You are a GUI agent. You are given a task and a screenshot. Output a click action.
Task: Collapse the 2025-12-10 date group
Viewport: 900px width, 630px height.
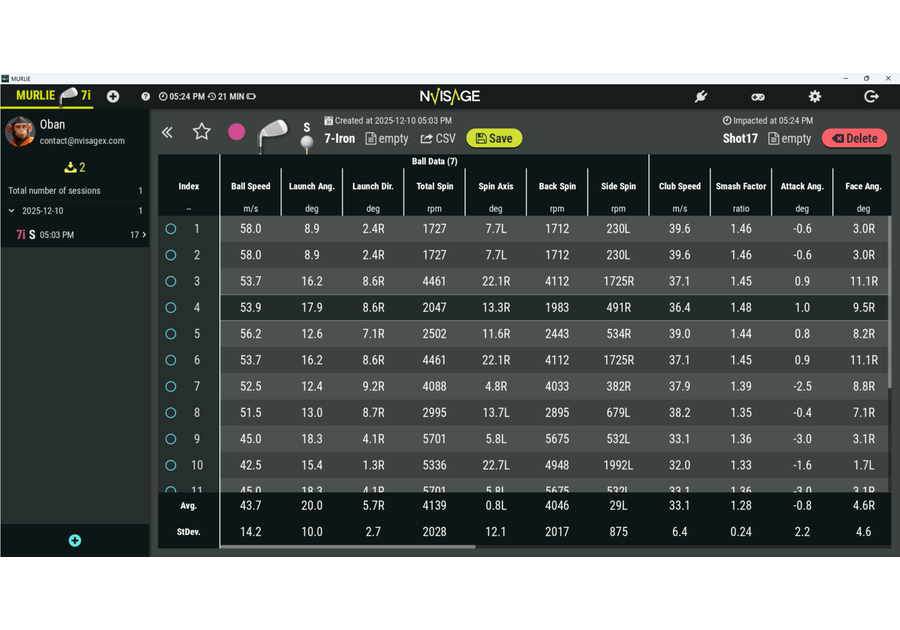11,211
